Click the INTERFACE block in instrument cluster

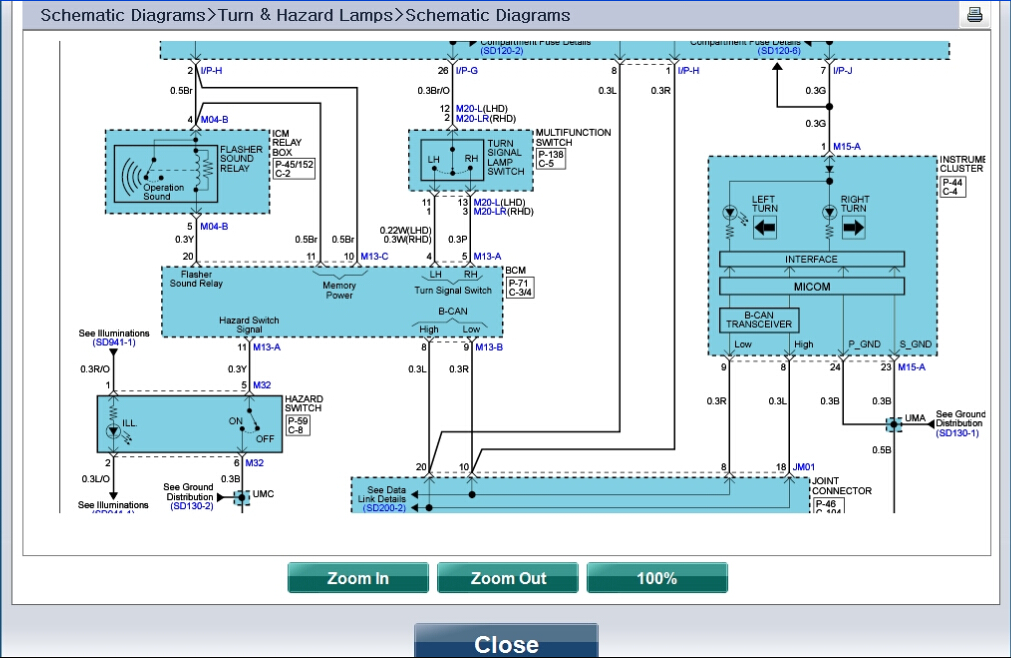tap(812, 259)
